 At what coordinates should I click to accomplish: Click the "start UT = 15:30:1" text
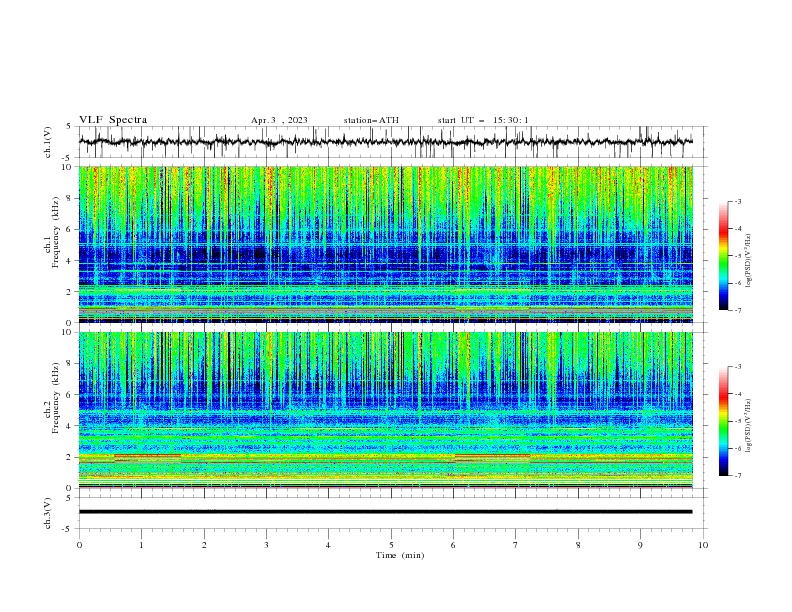[x=483, y=120]
